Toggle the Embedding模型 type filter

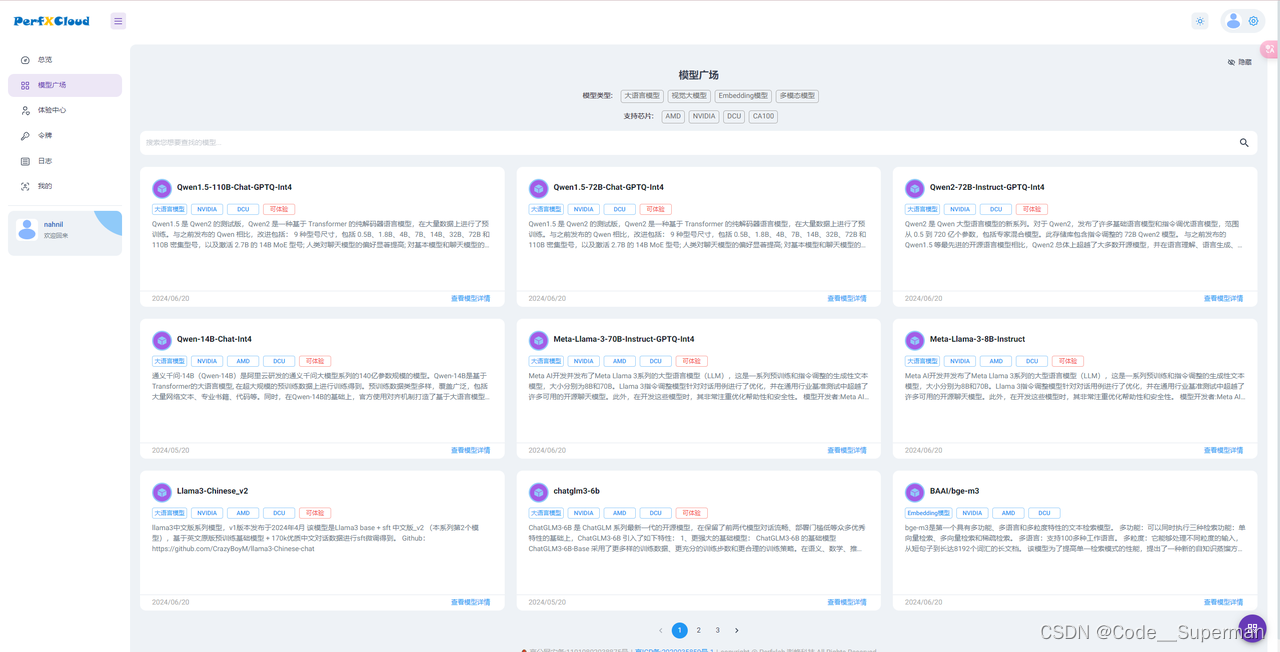[742, 96]
